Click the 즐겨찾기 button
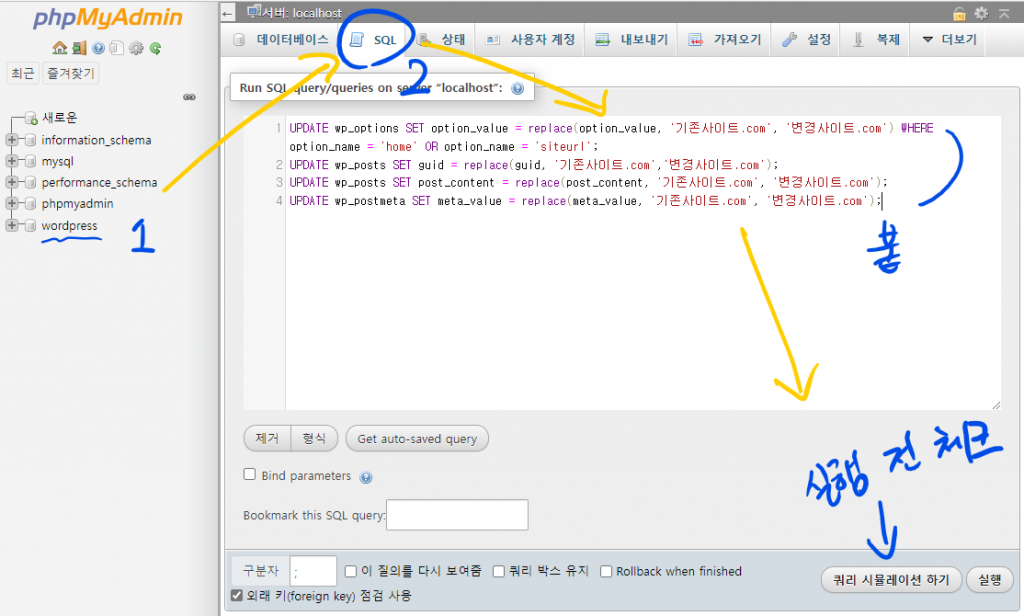The width and height of the screenshot is (1024, 616). [71, 73]
